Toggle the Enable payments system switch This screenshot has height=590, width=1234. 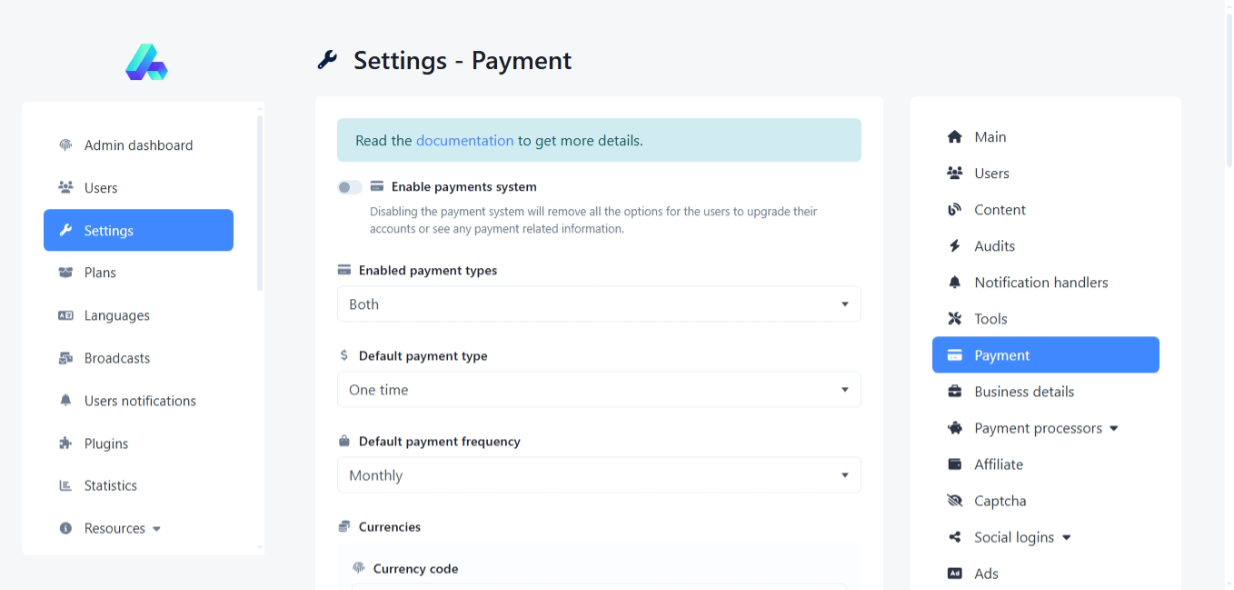(350, 187)
